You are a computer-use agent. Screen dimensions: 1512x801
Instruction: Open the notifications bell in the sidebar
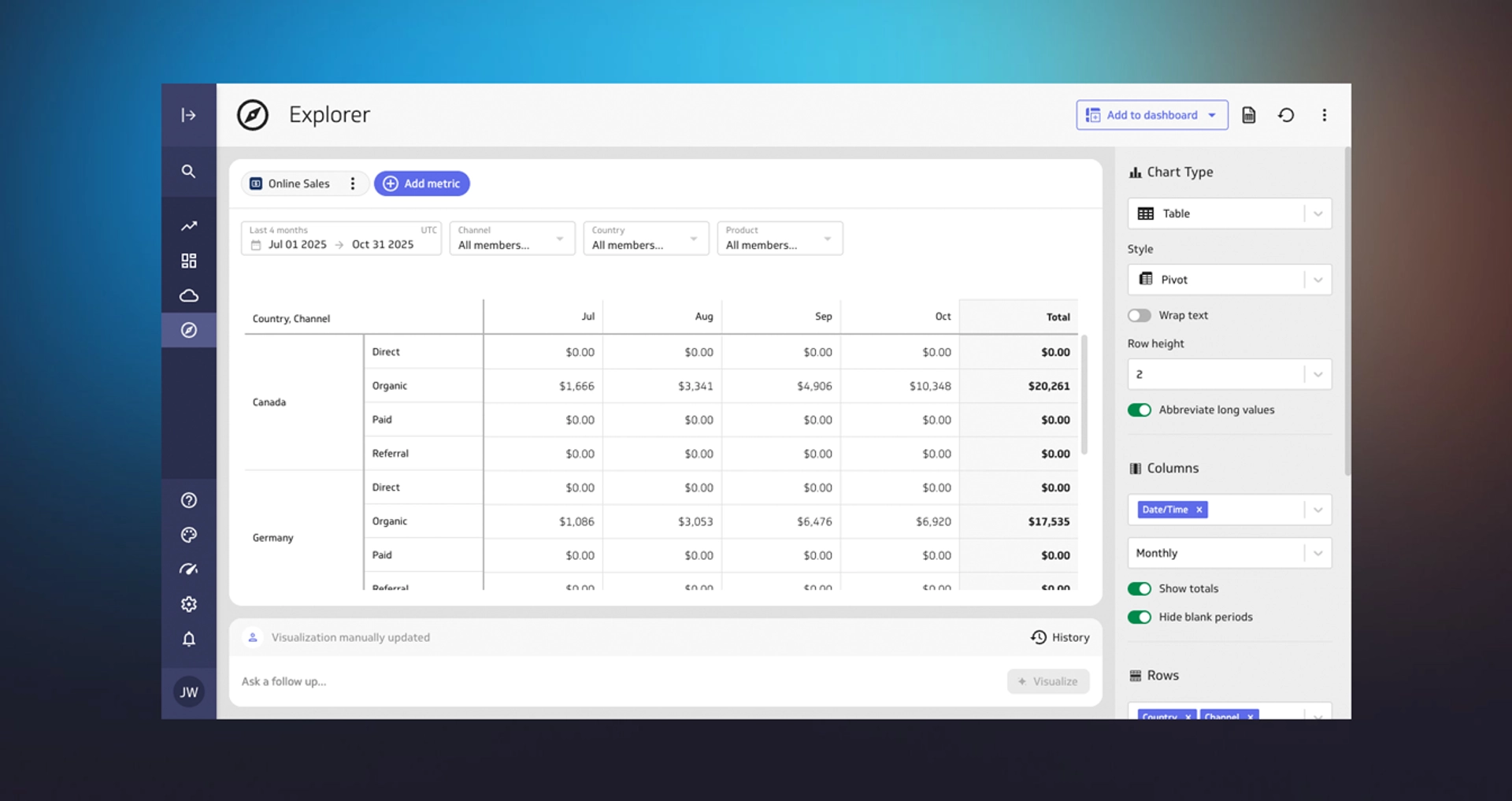click(188, 639)
